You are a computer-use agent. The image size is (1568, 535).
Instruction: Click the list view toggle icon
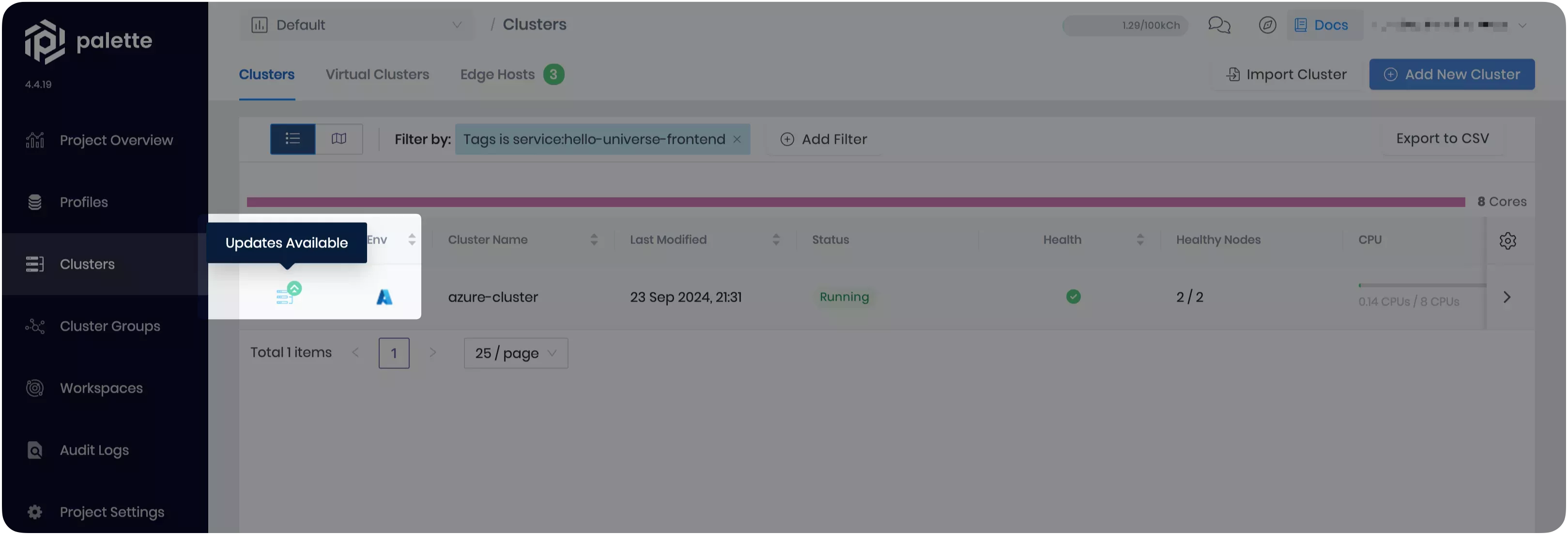click(293, 138)
